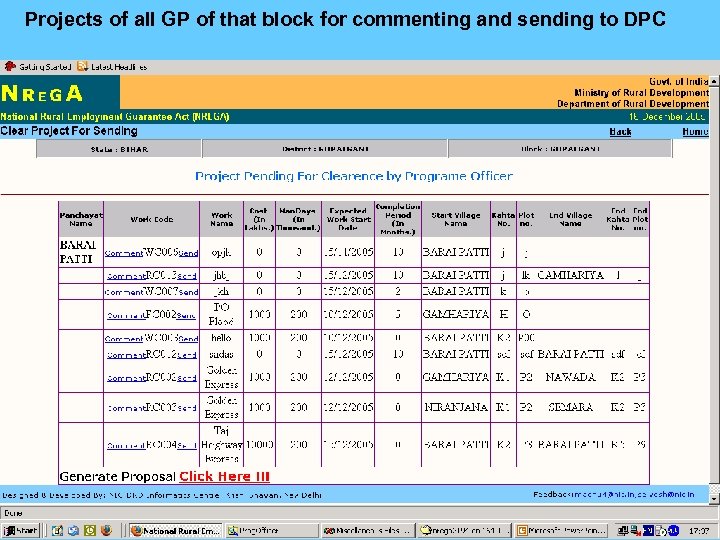Click the Back link in the header

[620, 132]
